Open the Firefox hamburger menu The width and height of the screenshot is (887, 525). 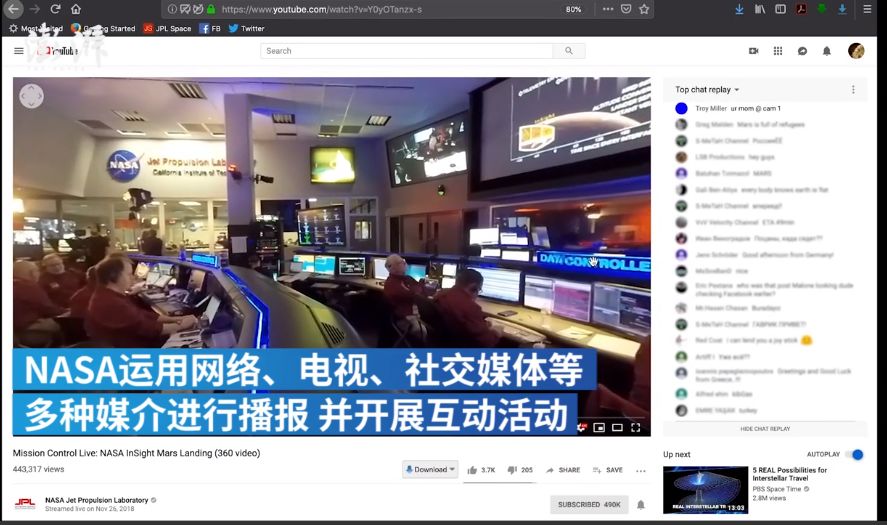coord(867,9)
